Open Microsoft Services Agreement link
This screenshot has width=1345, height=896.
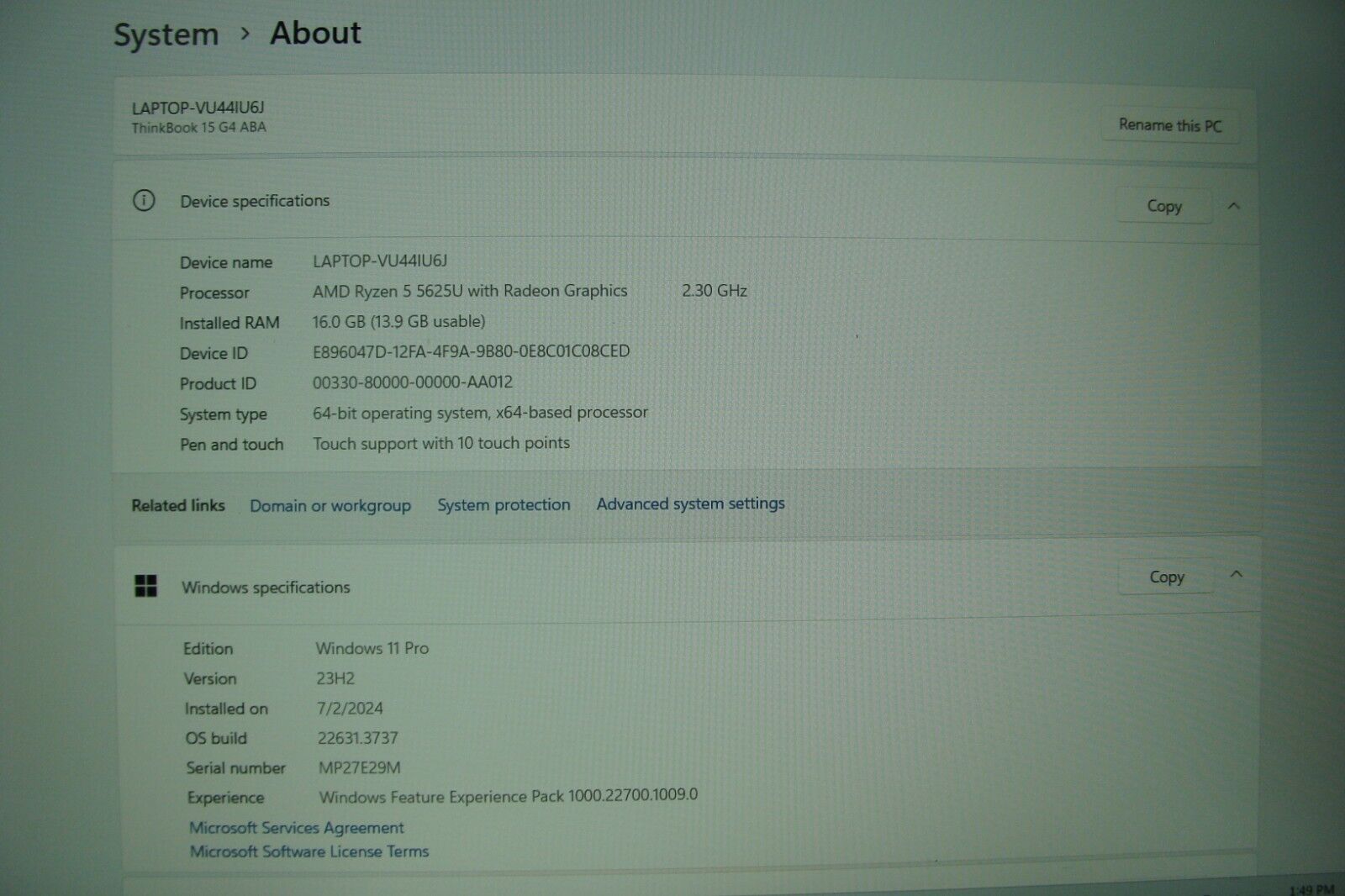point(297,828)
